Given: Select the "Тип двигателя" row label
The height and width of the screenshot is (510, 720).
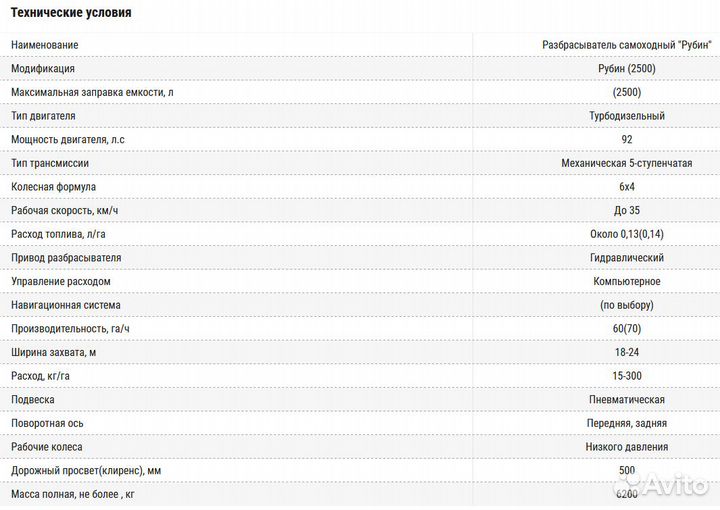Looking at the screenshot, I should click(43, 116).
